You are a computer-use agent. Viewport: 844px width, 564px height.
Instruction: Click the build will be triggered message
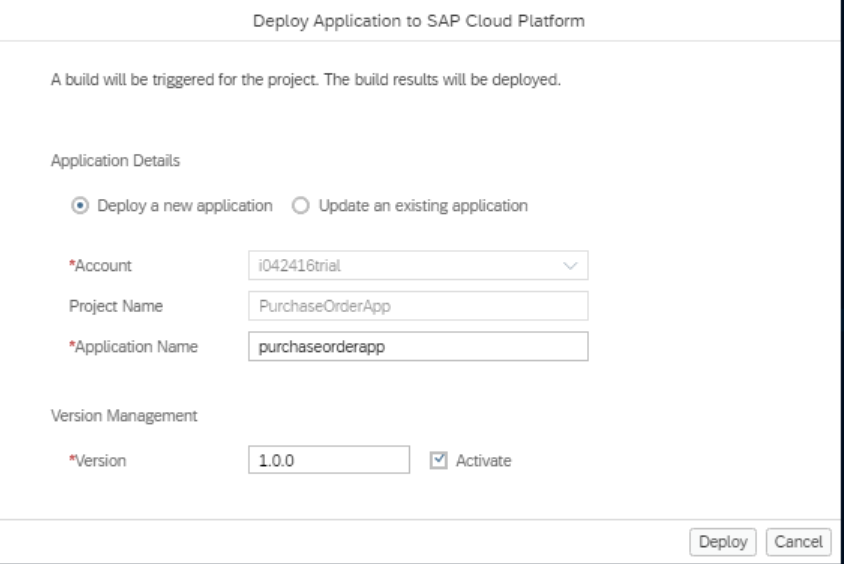click(x=306, y=80)
